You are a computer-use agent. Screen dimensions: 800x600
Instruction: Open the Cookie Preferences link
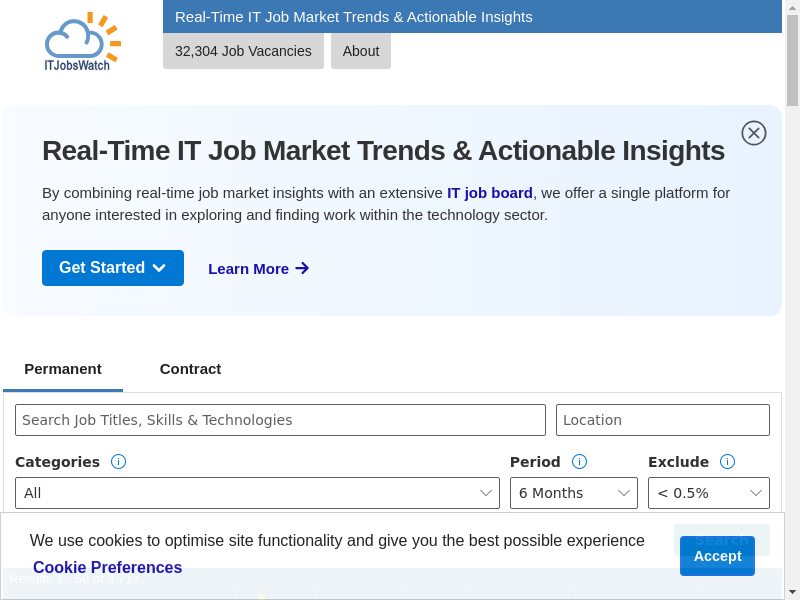tap(107, 568)
